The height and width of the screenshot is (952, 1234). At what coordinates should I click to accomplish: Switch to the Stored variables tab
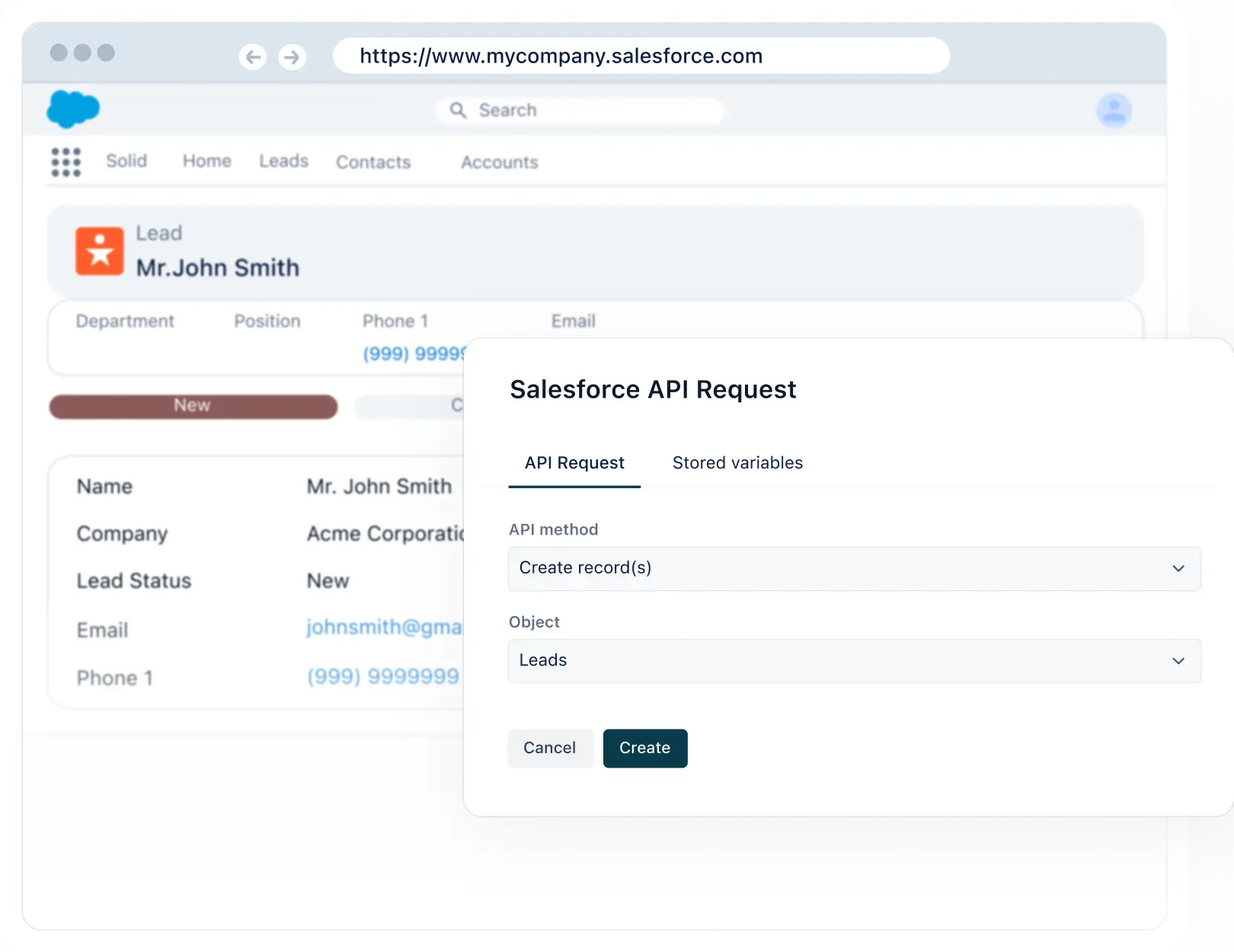pos(737,462)
